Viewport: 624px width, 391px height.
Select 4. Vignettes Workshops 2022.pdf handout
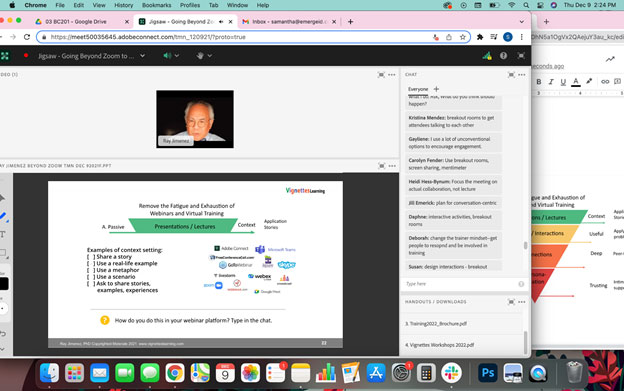coord(439,345)
